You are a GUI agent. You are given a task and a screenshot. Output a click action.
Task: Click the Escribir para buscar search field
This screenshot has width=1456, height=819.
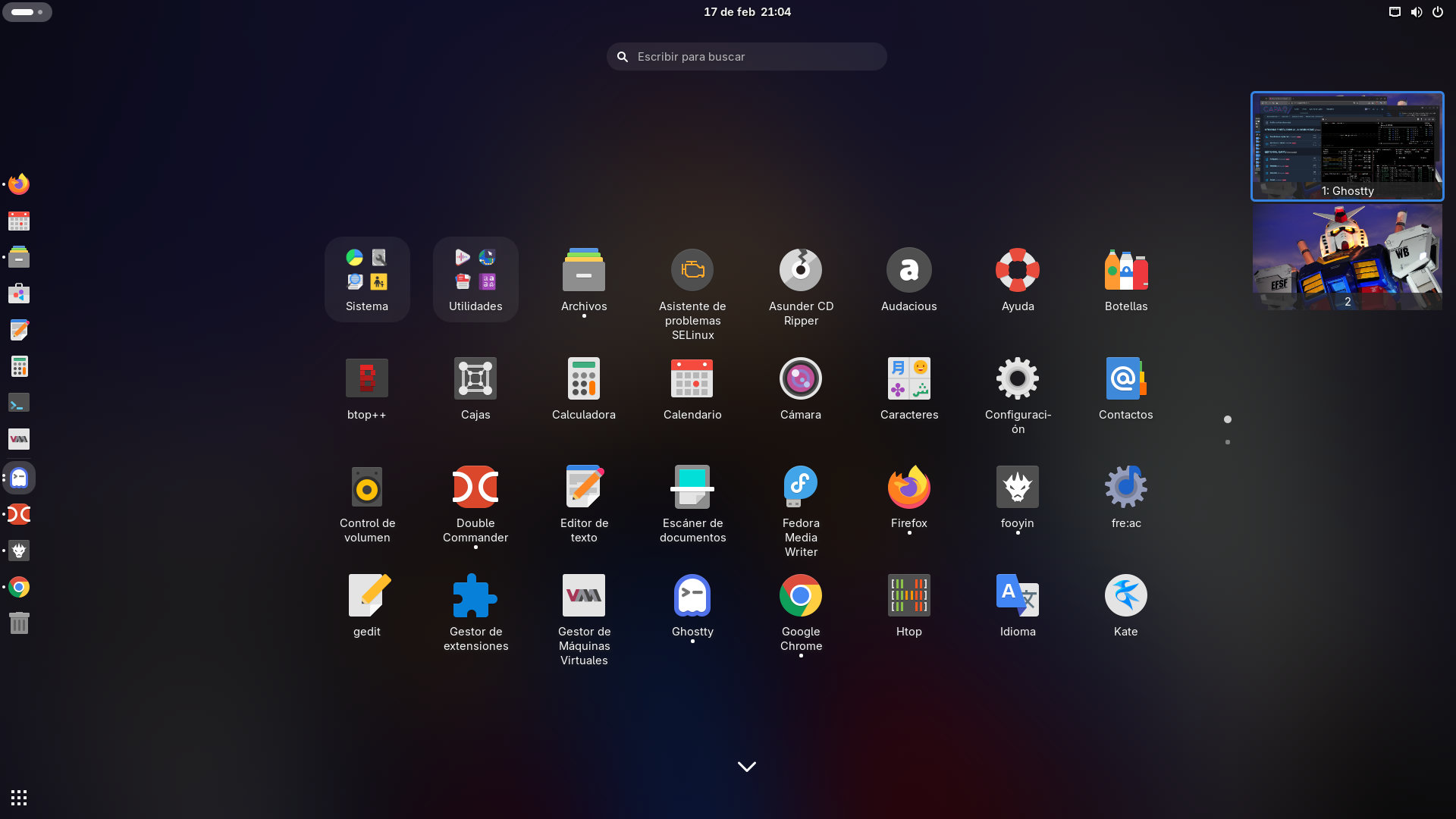click(746, 56)
